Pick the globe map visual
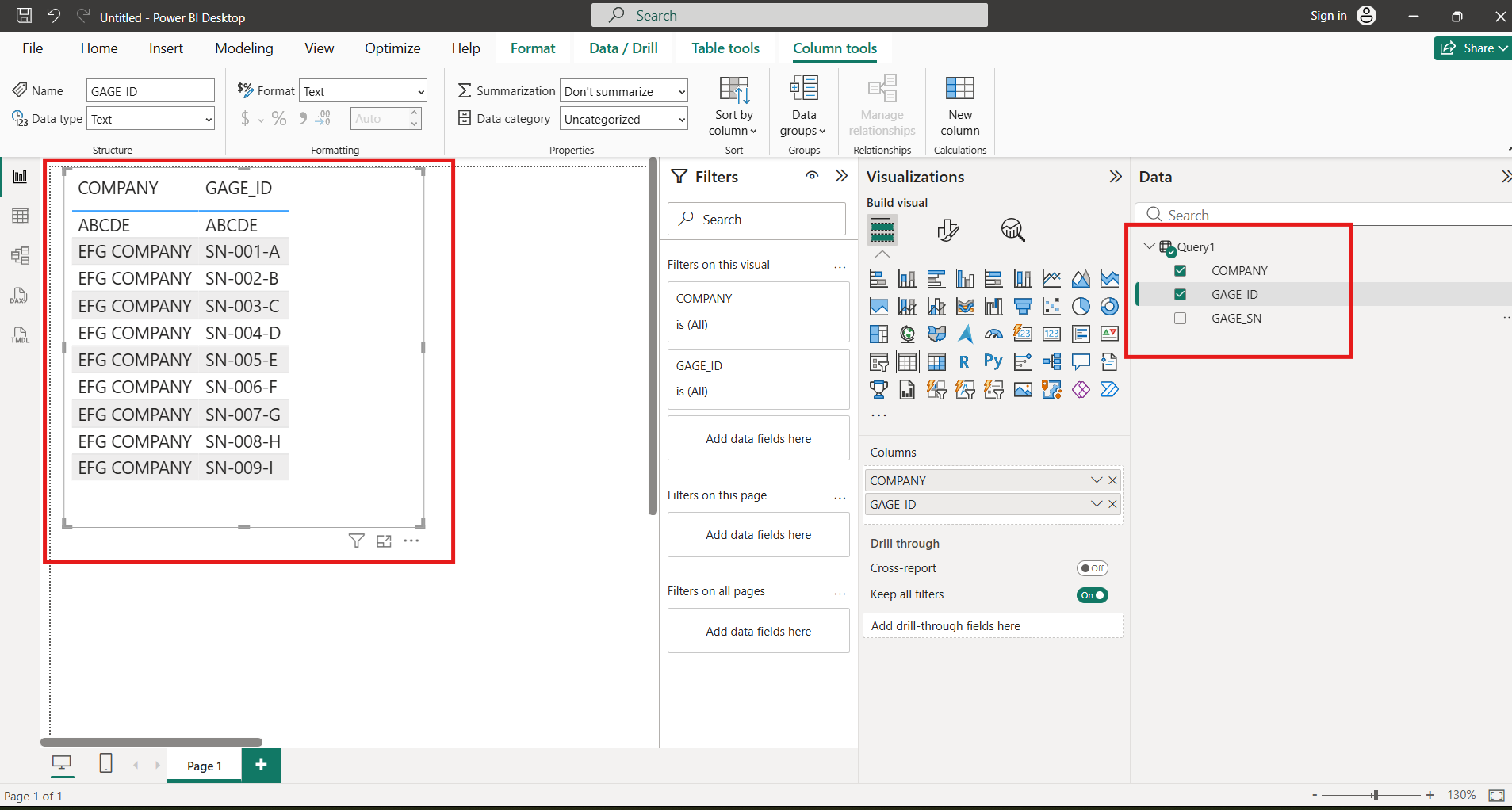 (907, 334)
